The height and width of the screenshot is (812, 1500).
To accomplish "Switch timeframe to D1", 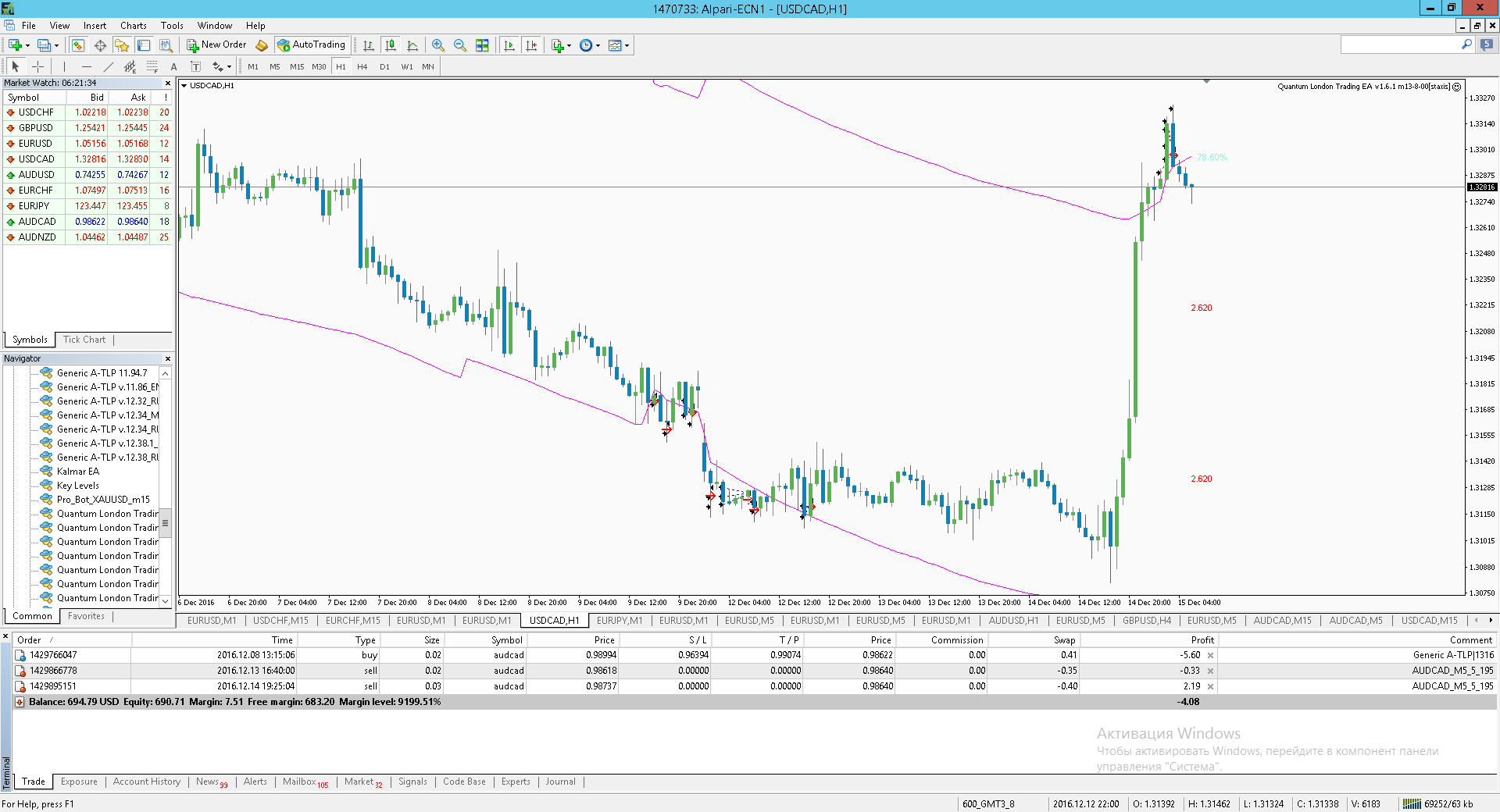I will pyautogui.click(x=384, y=67).
